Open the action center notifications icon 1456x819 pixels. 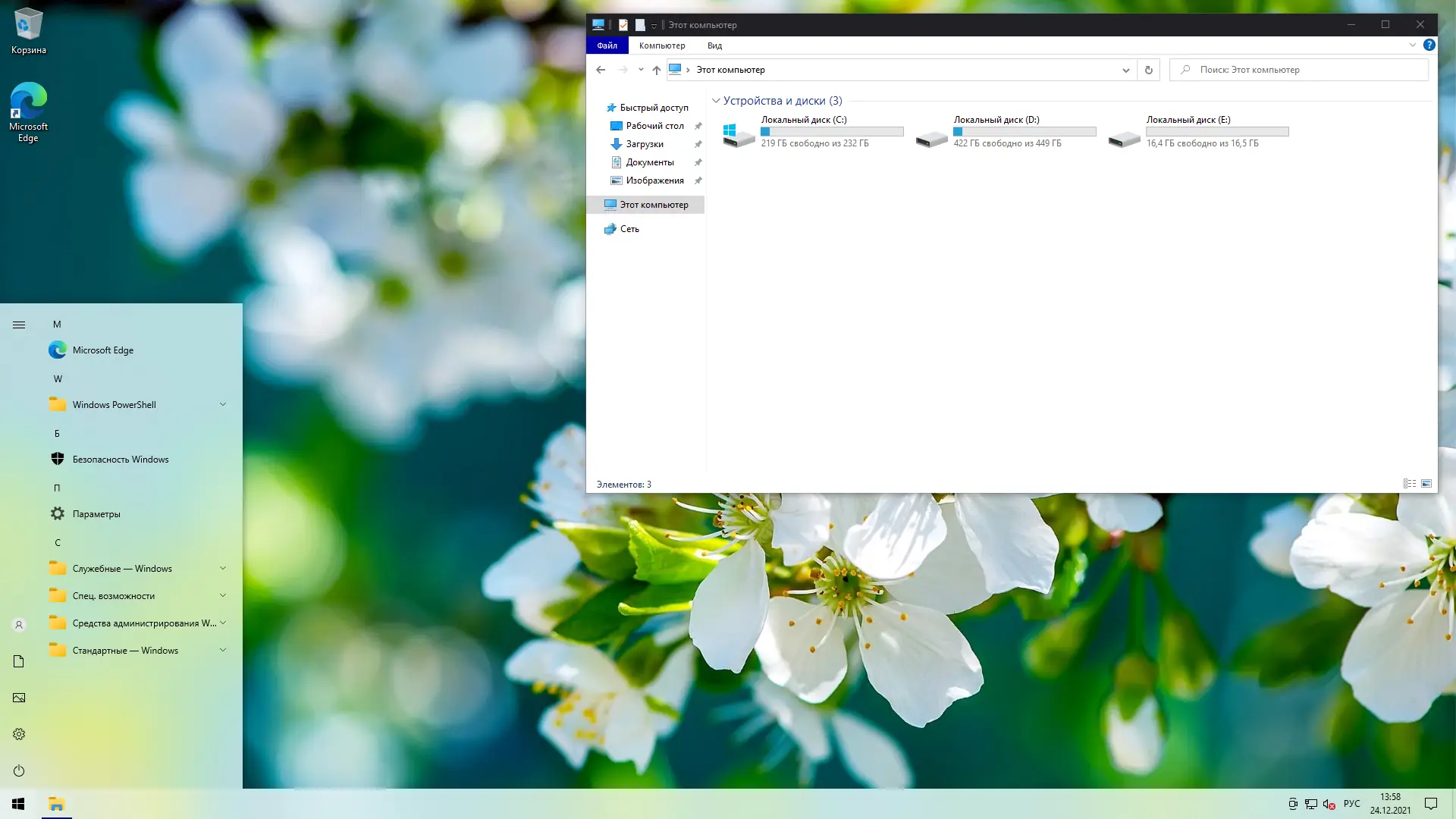[x=1430, y=804]
